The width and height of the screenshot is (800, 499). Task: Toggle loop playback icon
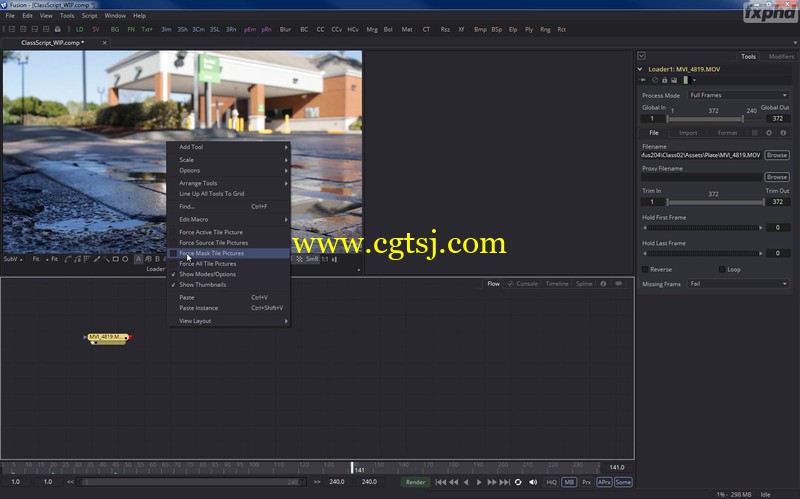pyautogui.click(x=518, y=482)
